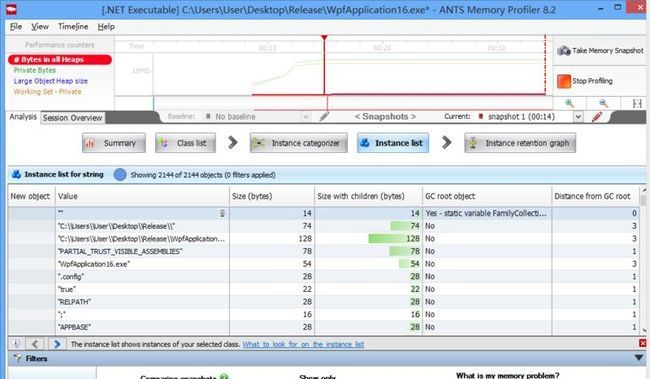
Task: Click the icon on Class list button
Action: (x=164, y=143)
